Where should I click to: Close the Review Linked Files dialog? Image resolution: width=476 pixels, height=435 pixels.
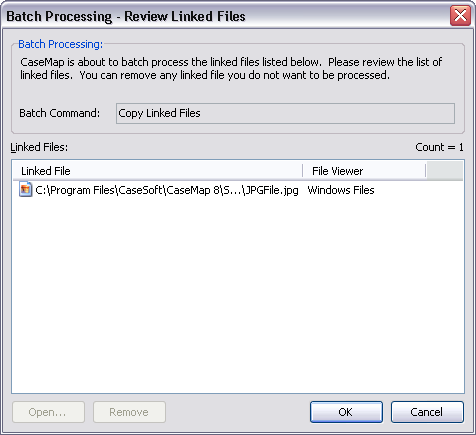coord(460,15)
